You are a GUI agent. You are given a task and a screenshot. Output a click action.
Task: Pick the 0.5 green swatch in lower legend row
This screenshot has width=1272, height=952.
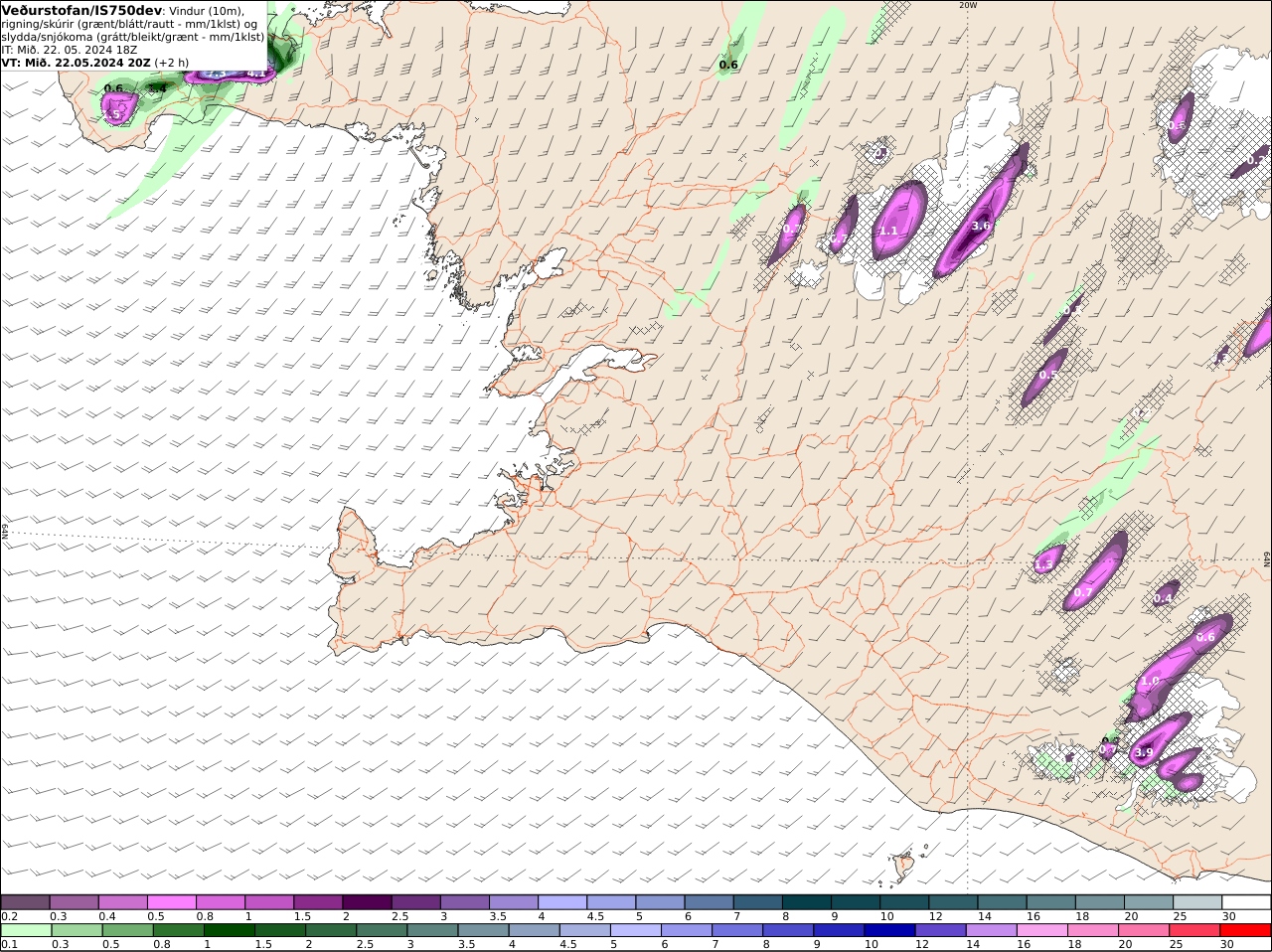[x=127, y=931]
